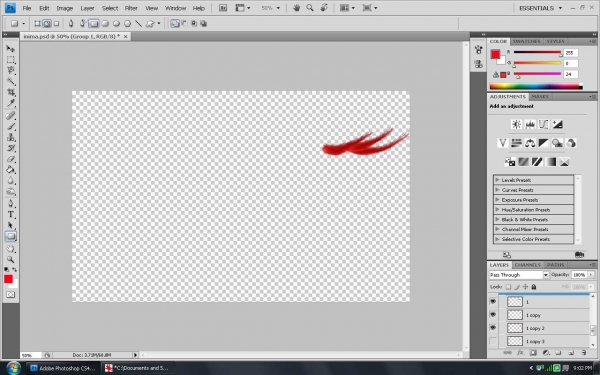Expand Selective Color Presets
This screenshot has height=375, width=600.
pos(497,239)
